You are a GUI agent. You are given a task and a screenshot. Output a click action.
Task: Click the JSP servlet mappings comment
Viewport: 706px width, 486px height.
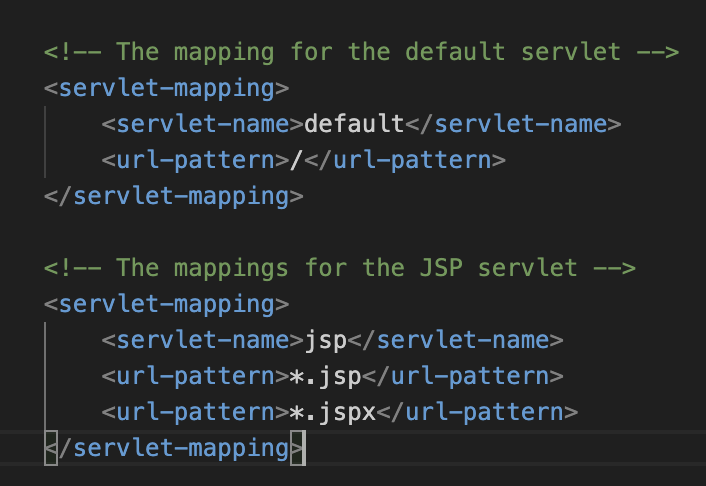point(339,268)
